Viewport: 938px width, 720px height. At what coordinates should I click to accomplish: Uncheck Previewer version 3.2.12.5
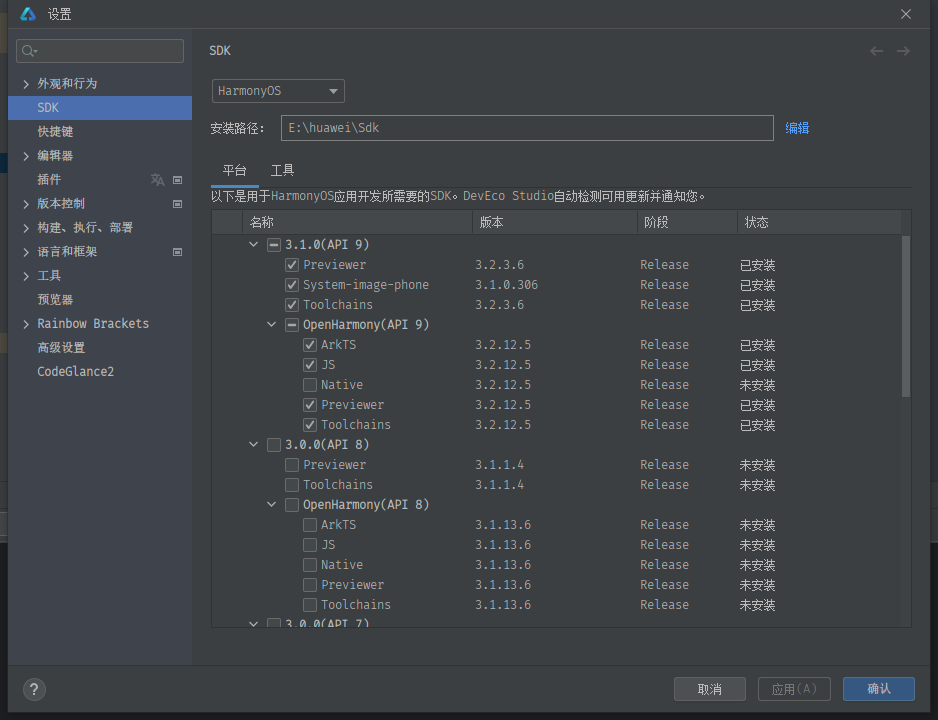[x=310, y=405]
